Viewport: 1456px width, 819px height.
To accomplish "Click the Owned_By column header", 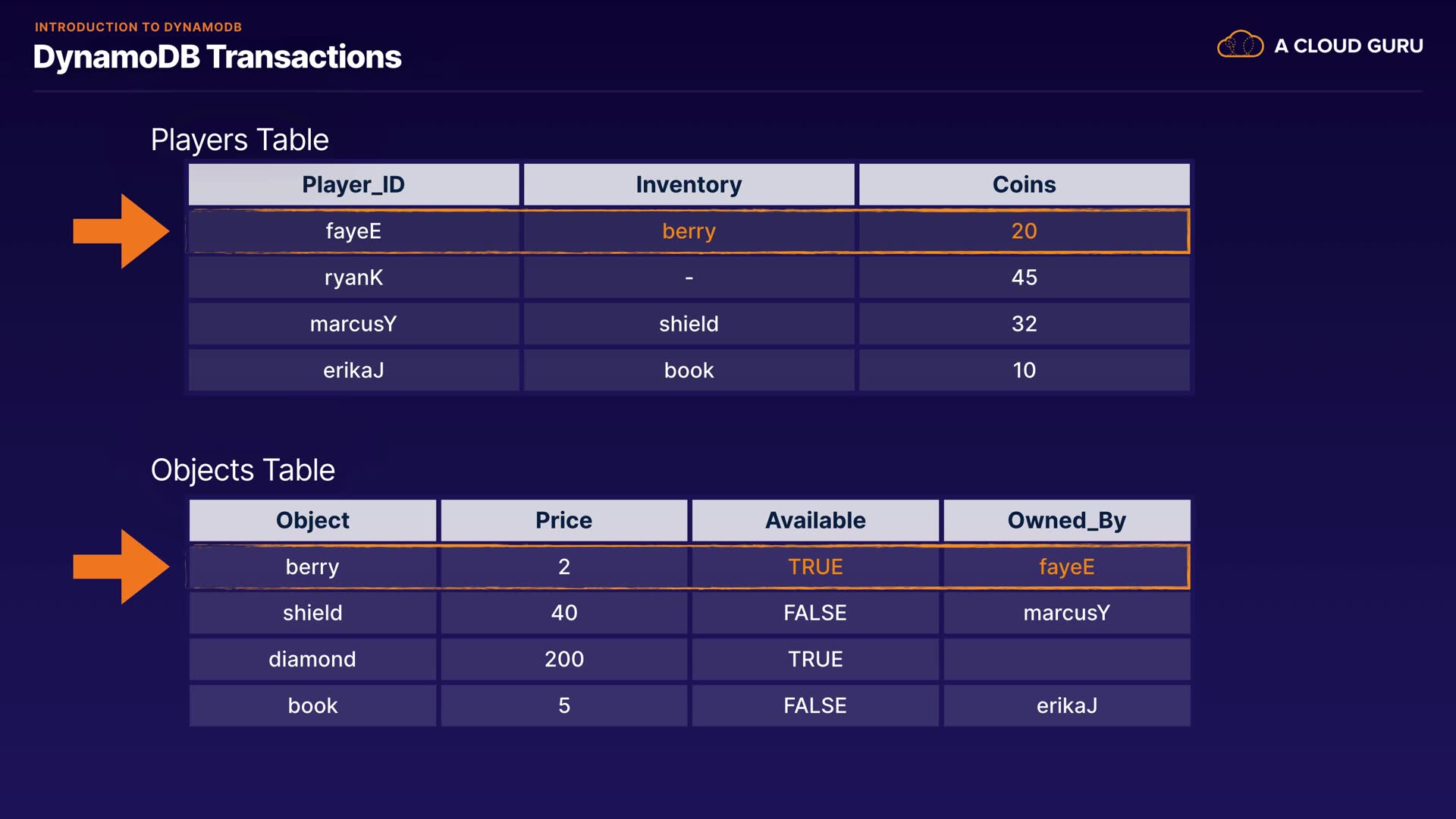I will 1066,521.
